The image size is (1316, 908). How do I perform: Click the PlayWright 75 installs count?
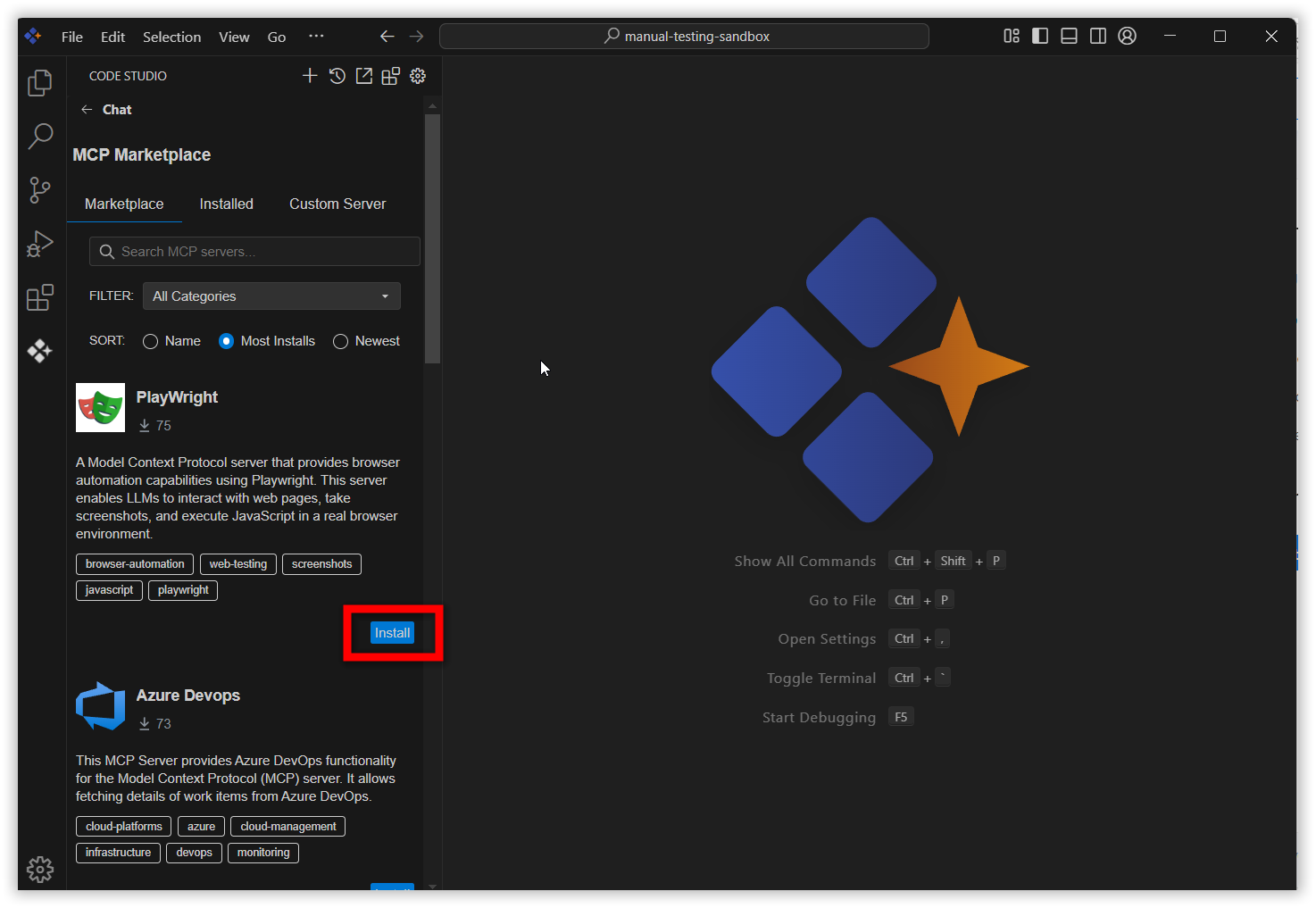click(154, 426)
